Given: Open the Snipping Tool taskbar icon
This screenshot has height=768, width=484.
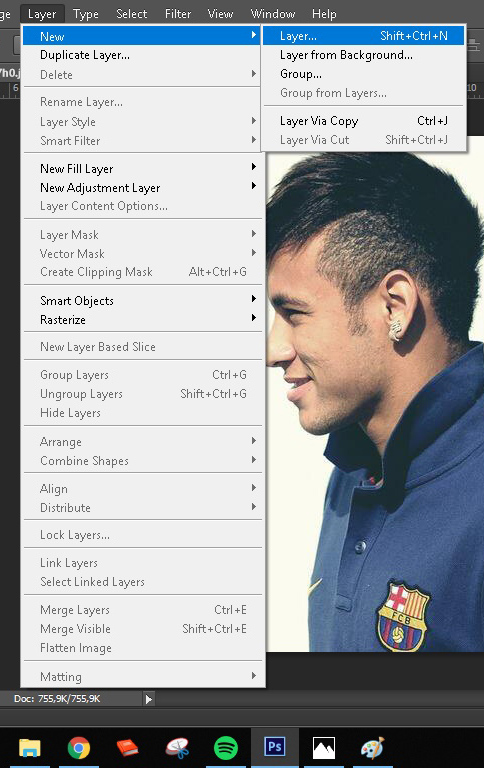Looking at the screenshot, I should (177, 748).
